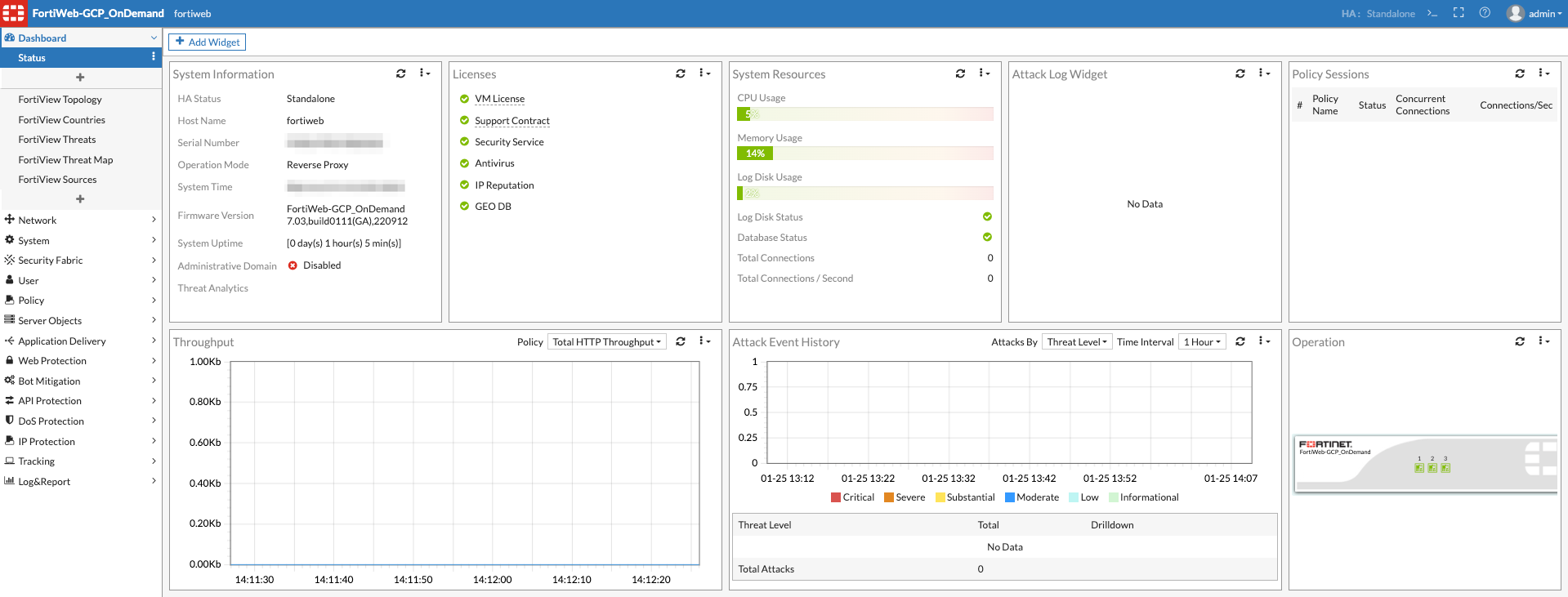This screenshot has height=597, width=1568.
Task: Click the Policy Name column header
Action: (x=1325, y=105)
